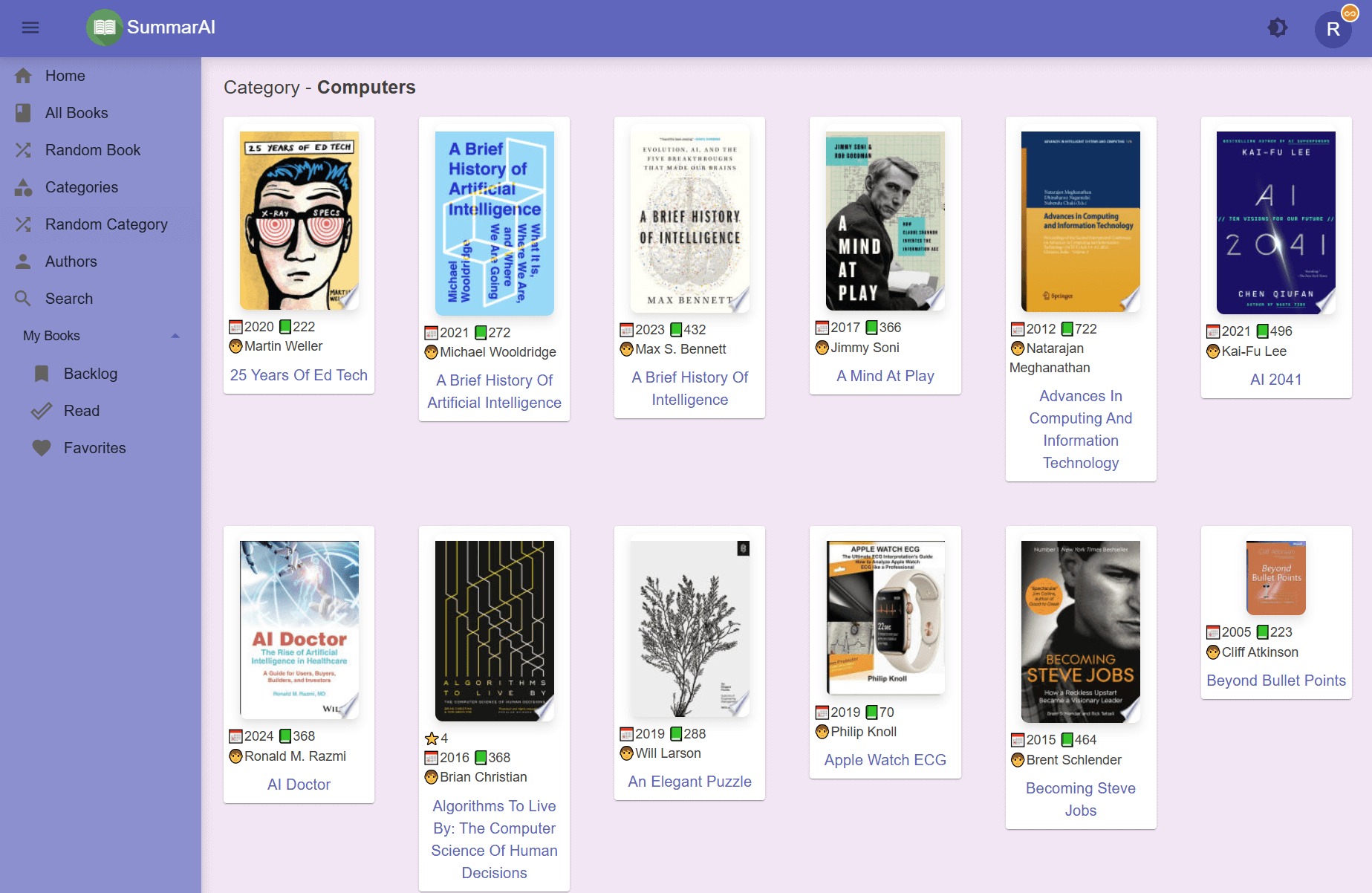Open the 25 Years Of Ed Tech cover

pyautogui.click(x=299, y=221)
